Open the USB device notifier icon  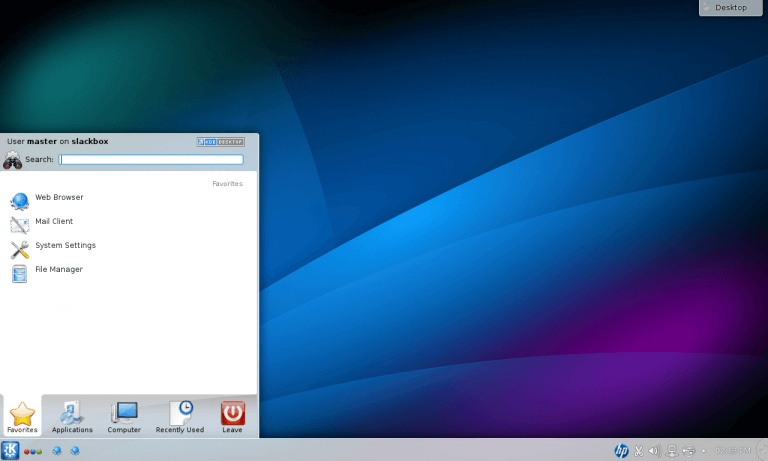click(689, 450)
